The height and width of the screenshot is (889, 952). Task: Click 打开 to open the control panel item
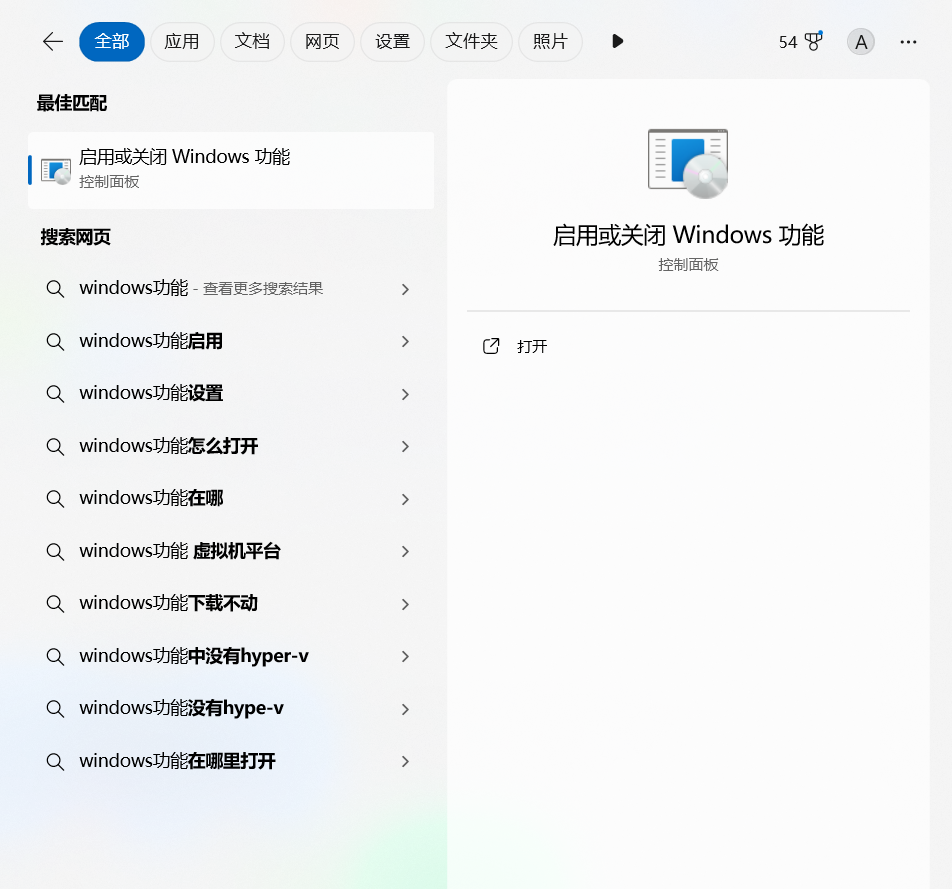(532, 346)
